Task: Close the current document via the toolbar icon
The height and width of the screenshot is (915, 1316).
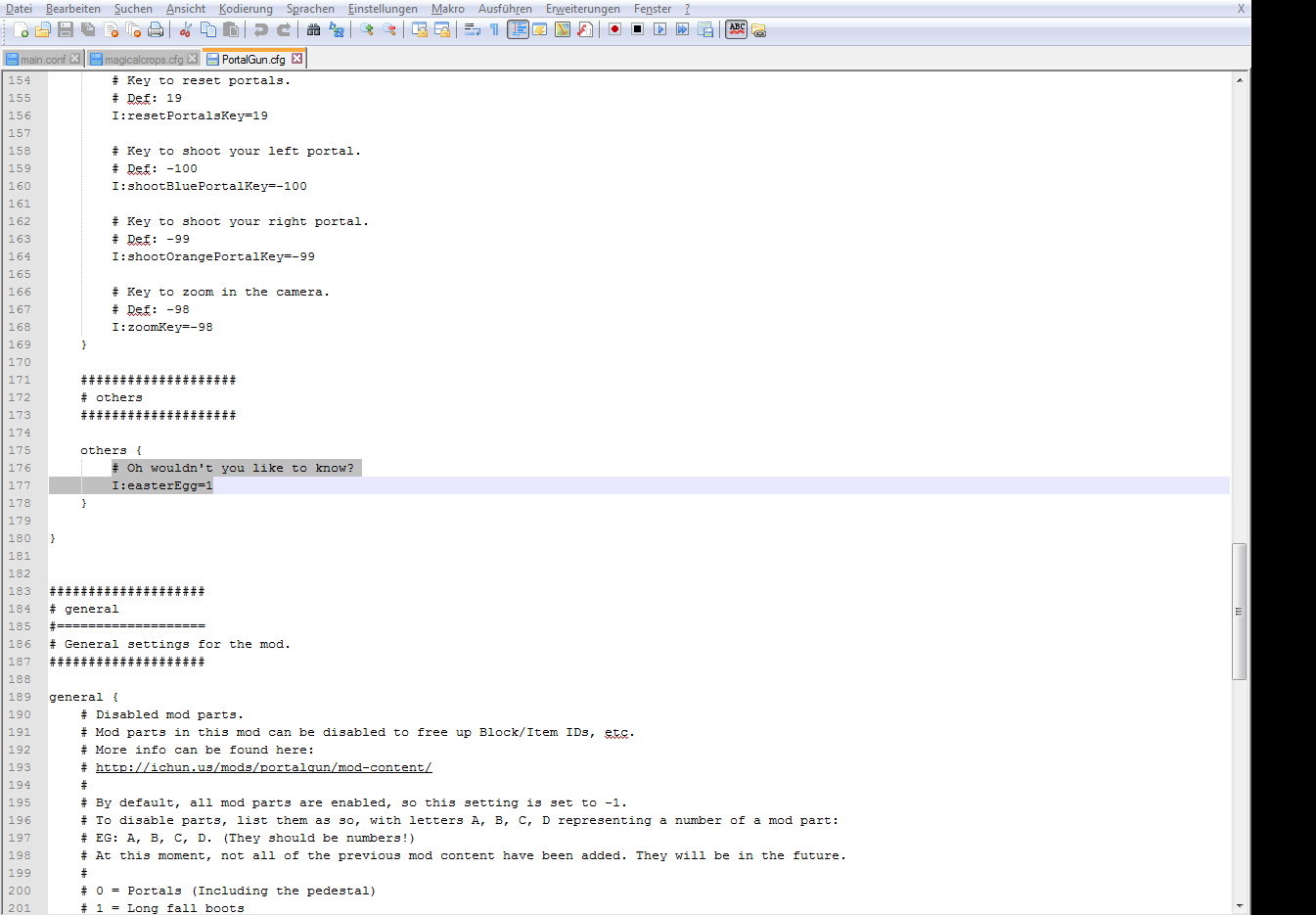Action: tap(111, 29)
